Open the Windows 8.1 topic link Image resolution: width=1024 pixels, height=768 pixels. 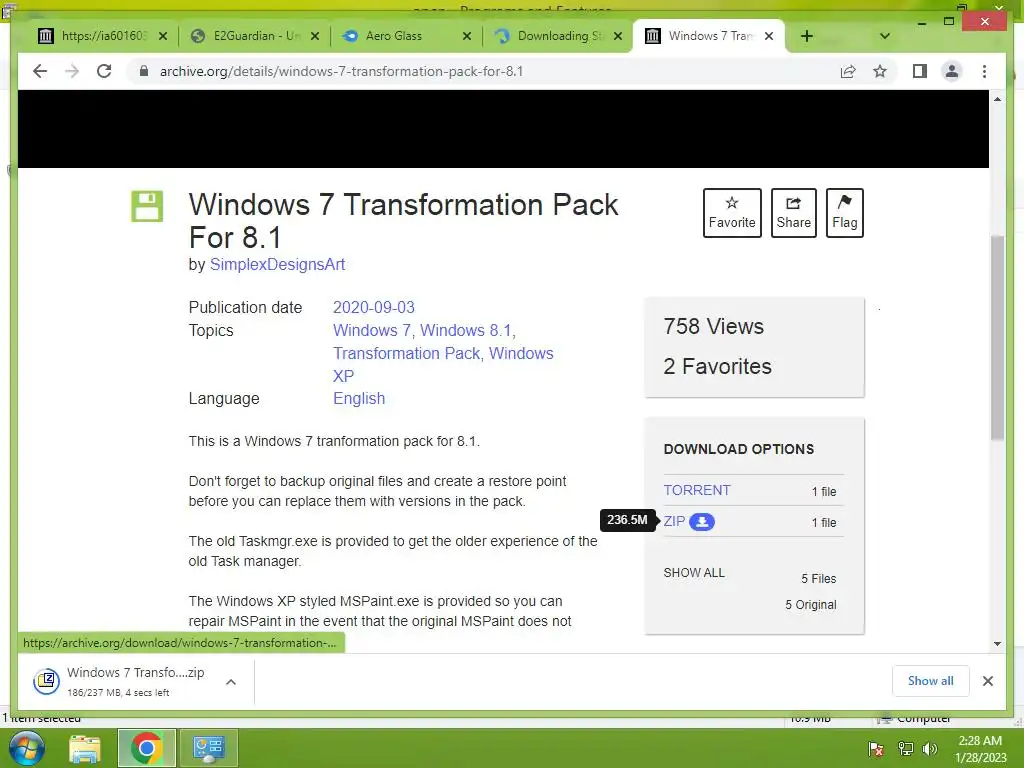point(466,330)
